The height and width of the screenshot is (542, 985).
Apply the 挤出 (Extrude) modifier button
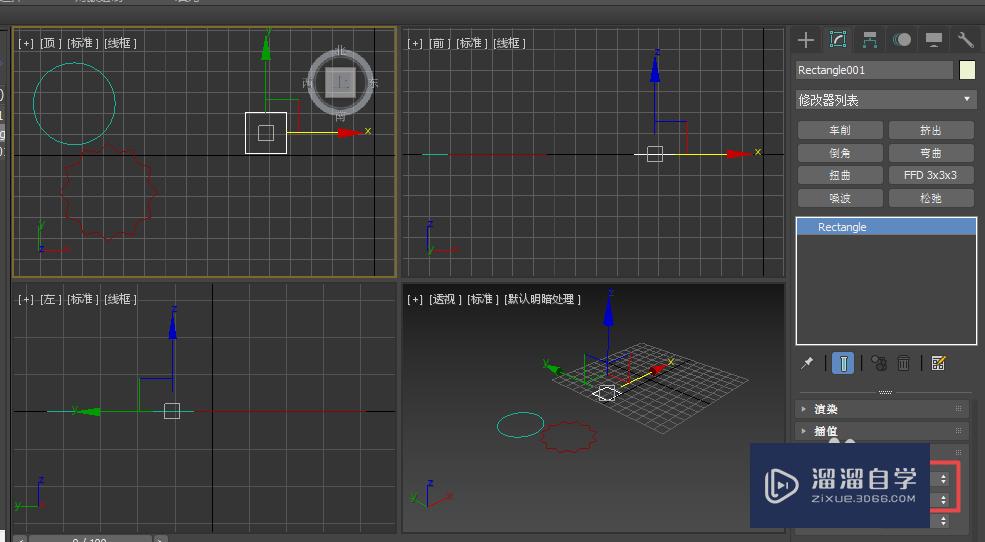[931, 130]
